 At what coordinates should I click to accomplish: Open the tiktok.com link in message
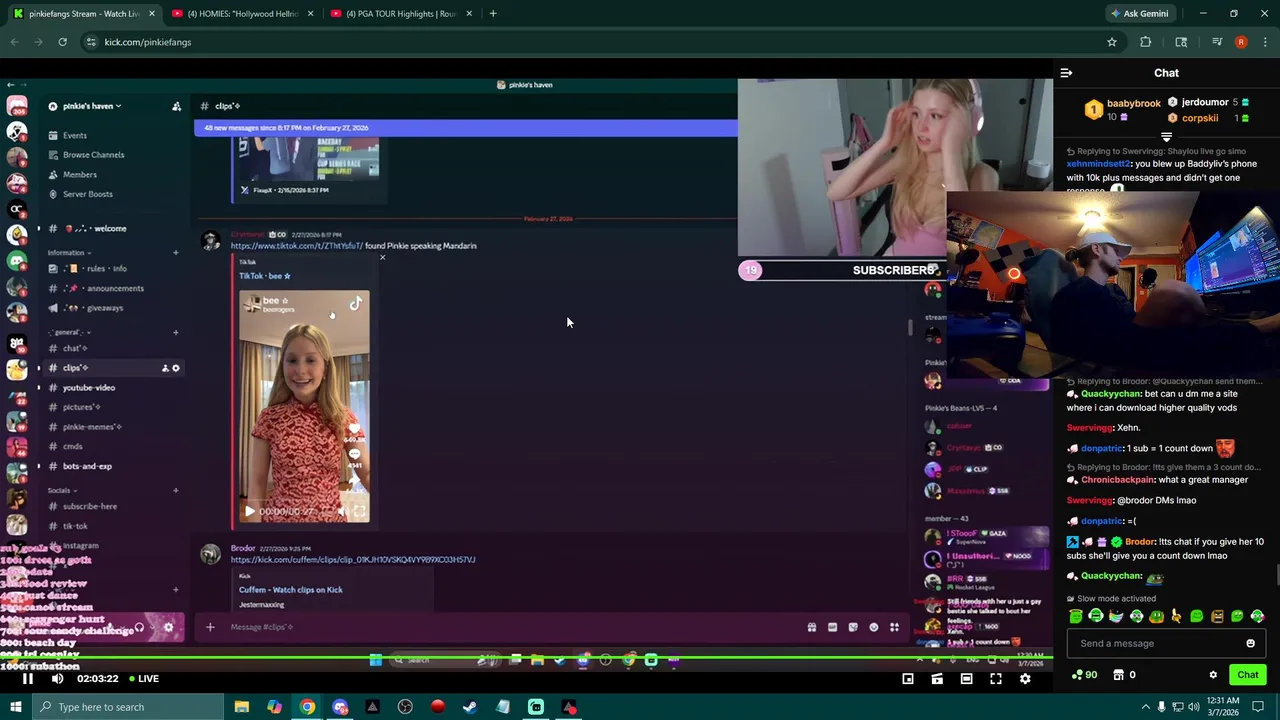pos(296,246)
